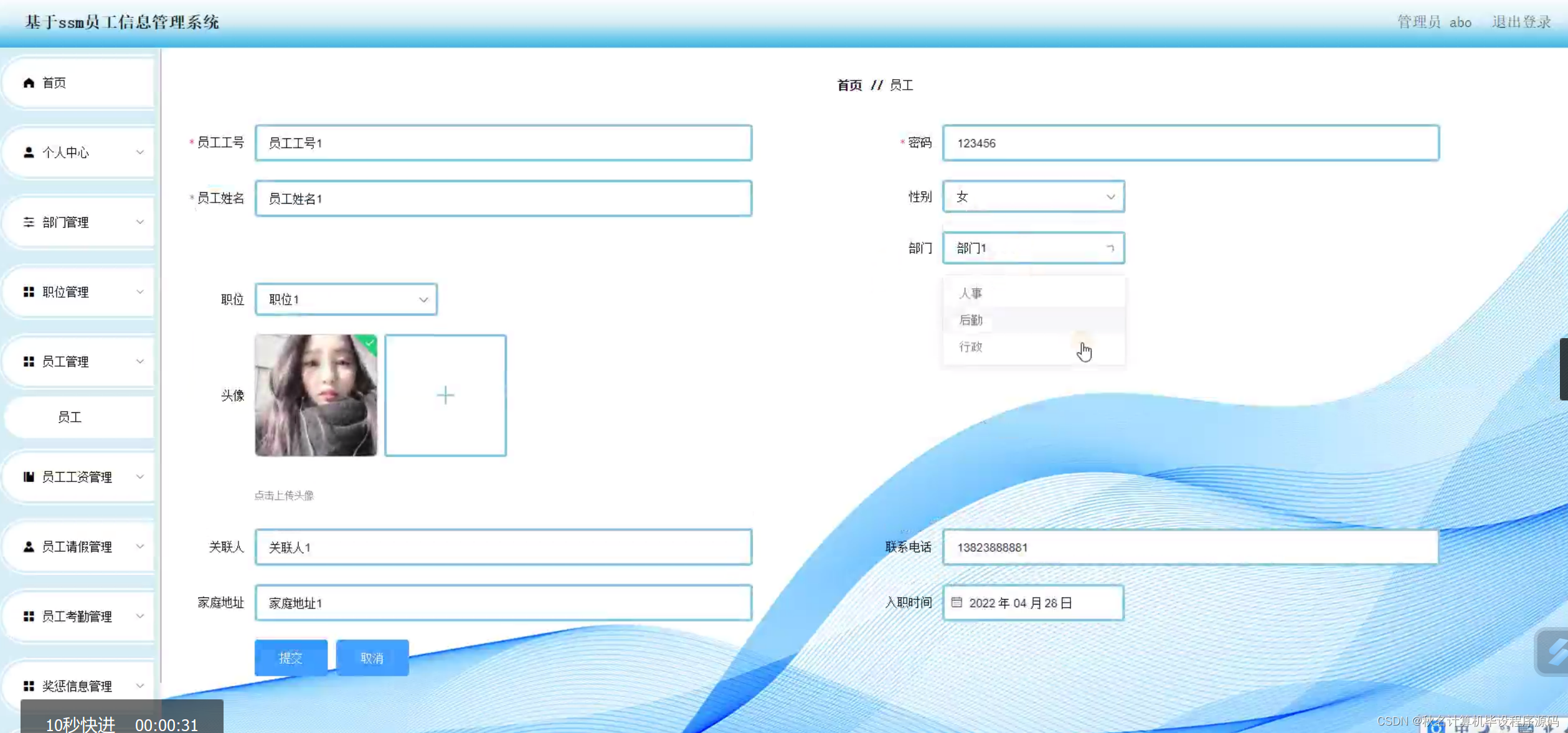Click the uploaded avatar thumbnail
Image resolution: width=1568 pixels, height=733 pixels.
(x=316, y=395)
